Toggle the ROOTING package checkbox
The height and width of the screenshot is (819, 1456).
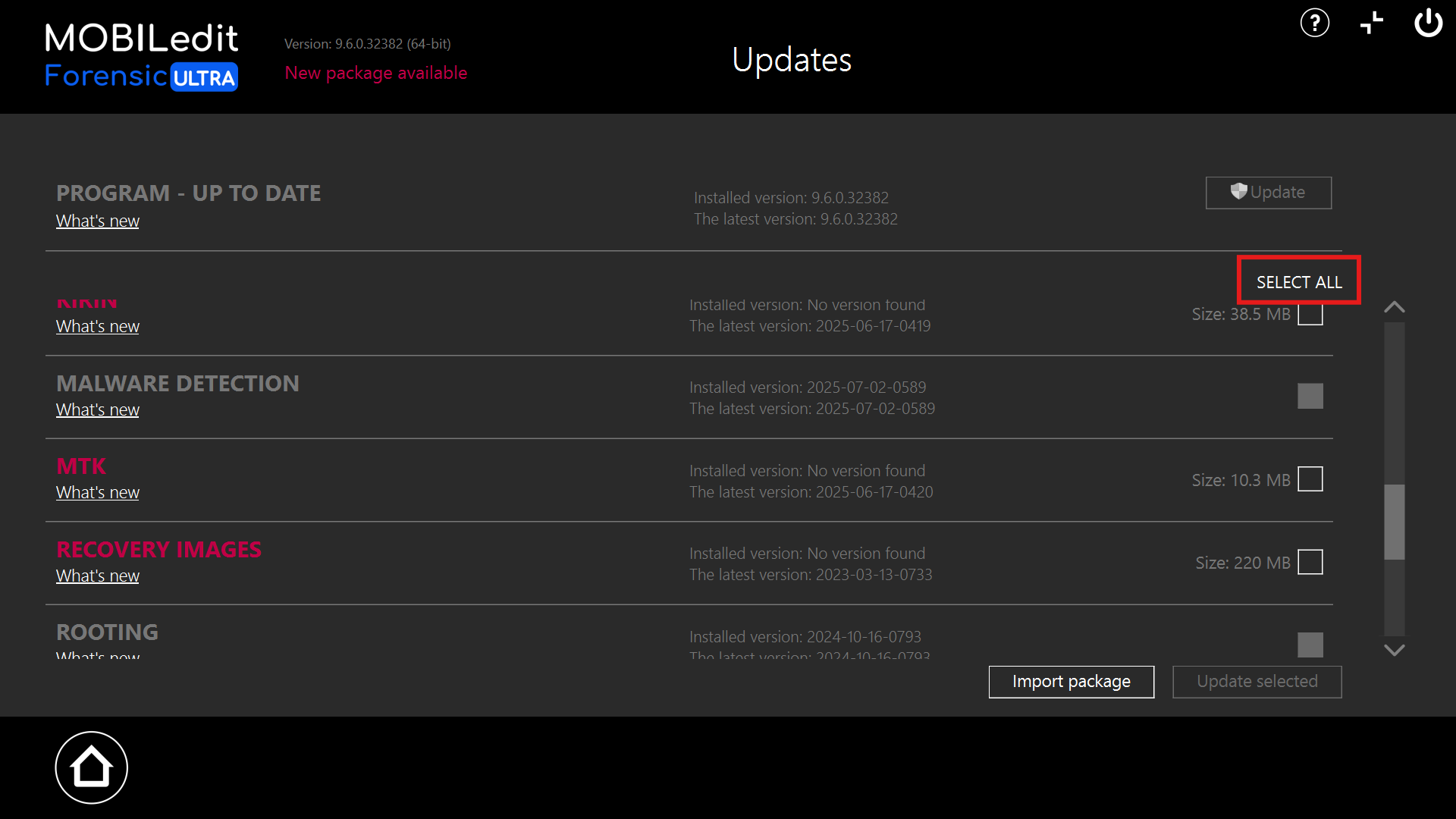click(x=1311, y=645)
